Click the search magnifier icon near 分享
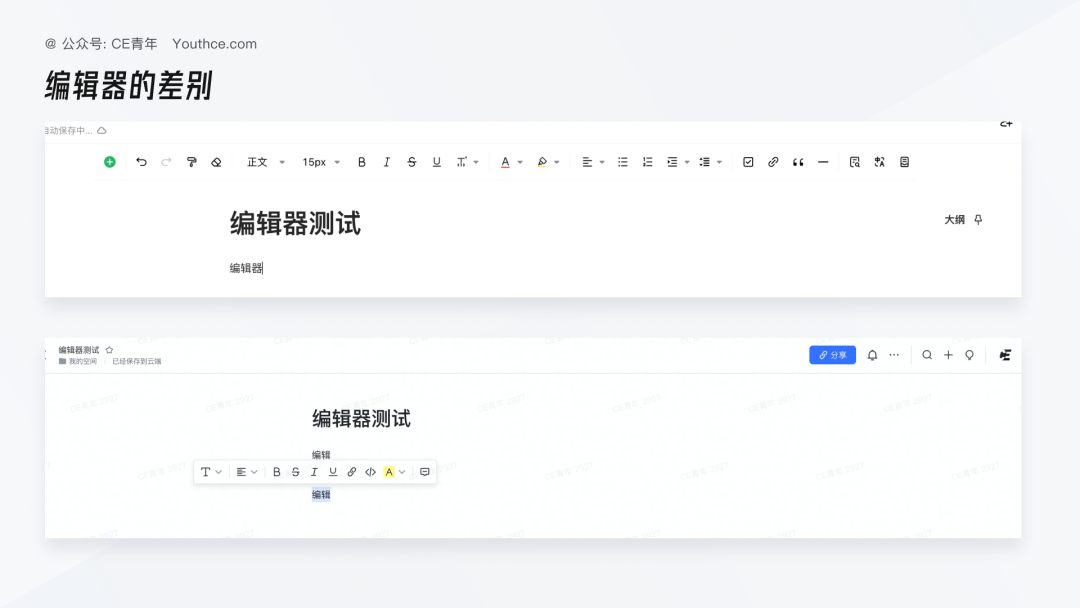Viewport: 1080px width, 608px height. click(x=927, y=355)
